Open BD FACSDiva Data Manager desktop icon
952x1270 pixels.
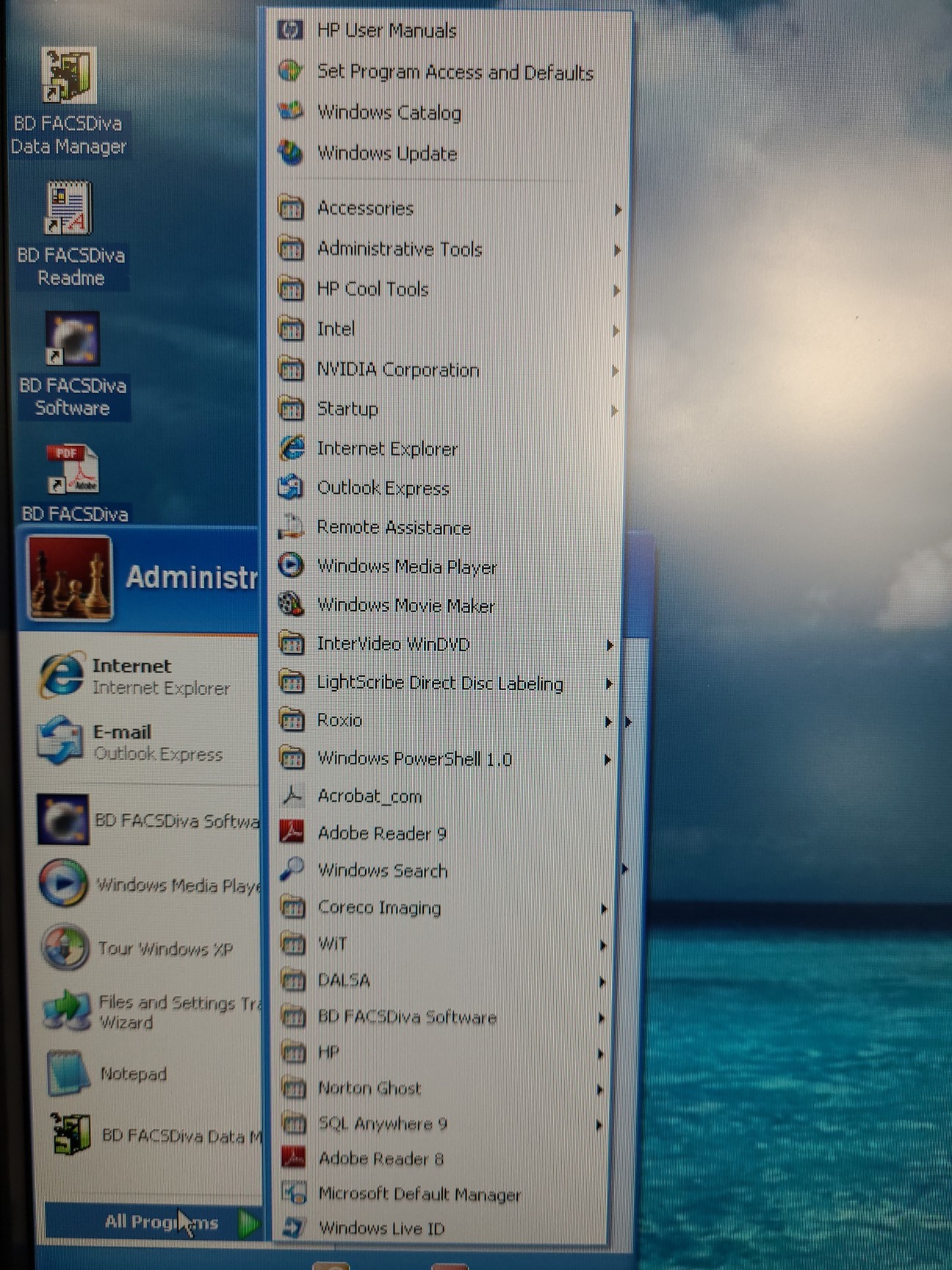pyautogui.click(x=68, y=76)
